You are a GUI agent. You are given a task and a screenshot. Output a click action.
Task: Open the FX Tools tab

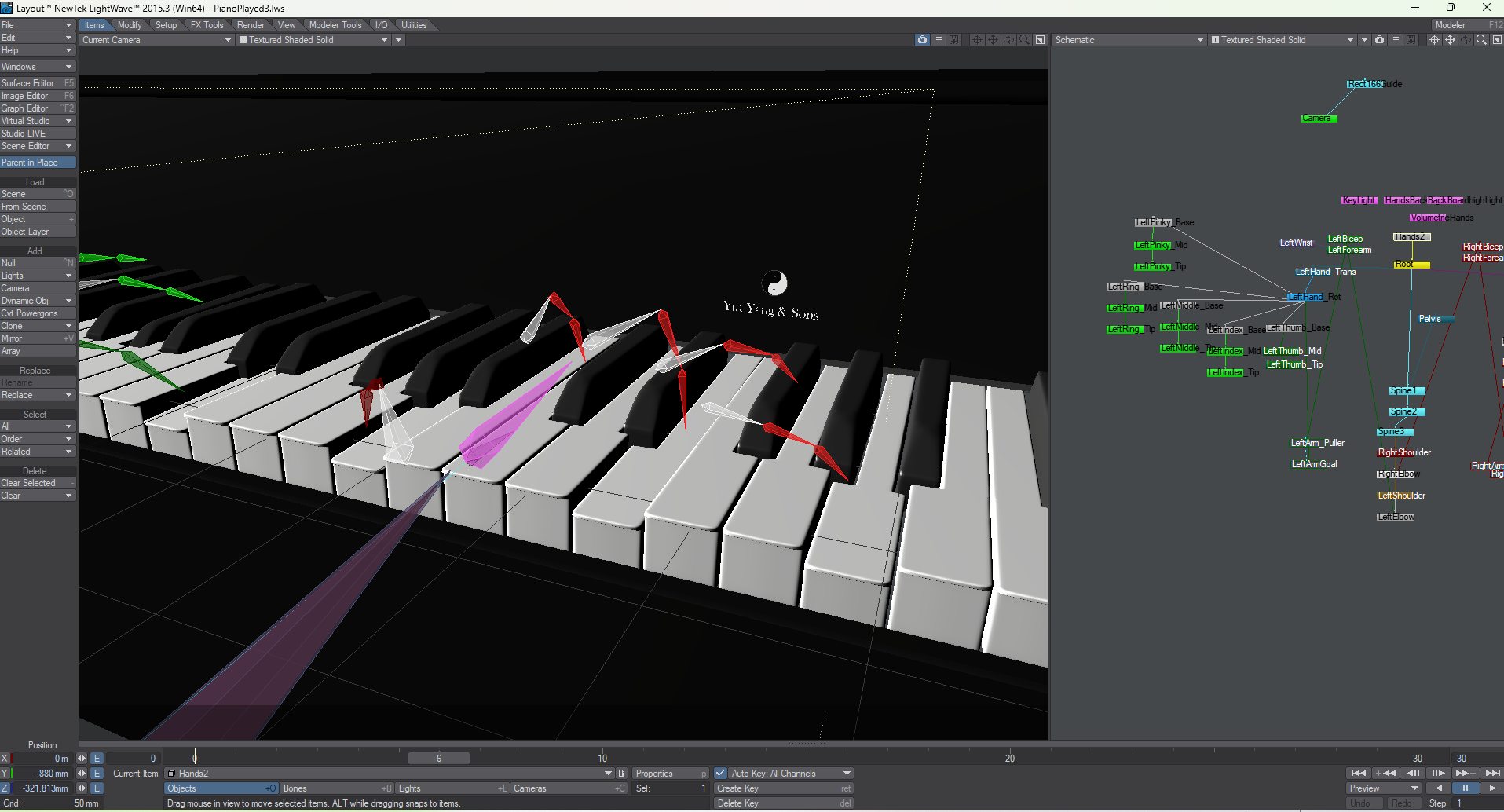[207, 25]
